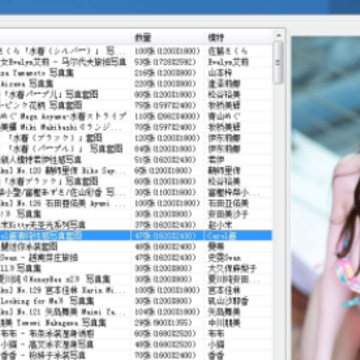Select the highlighted Carol酱 row
This screenshot has width=360, height=360.
135,236
